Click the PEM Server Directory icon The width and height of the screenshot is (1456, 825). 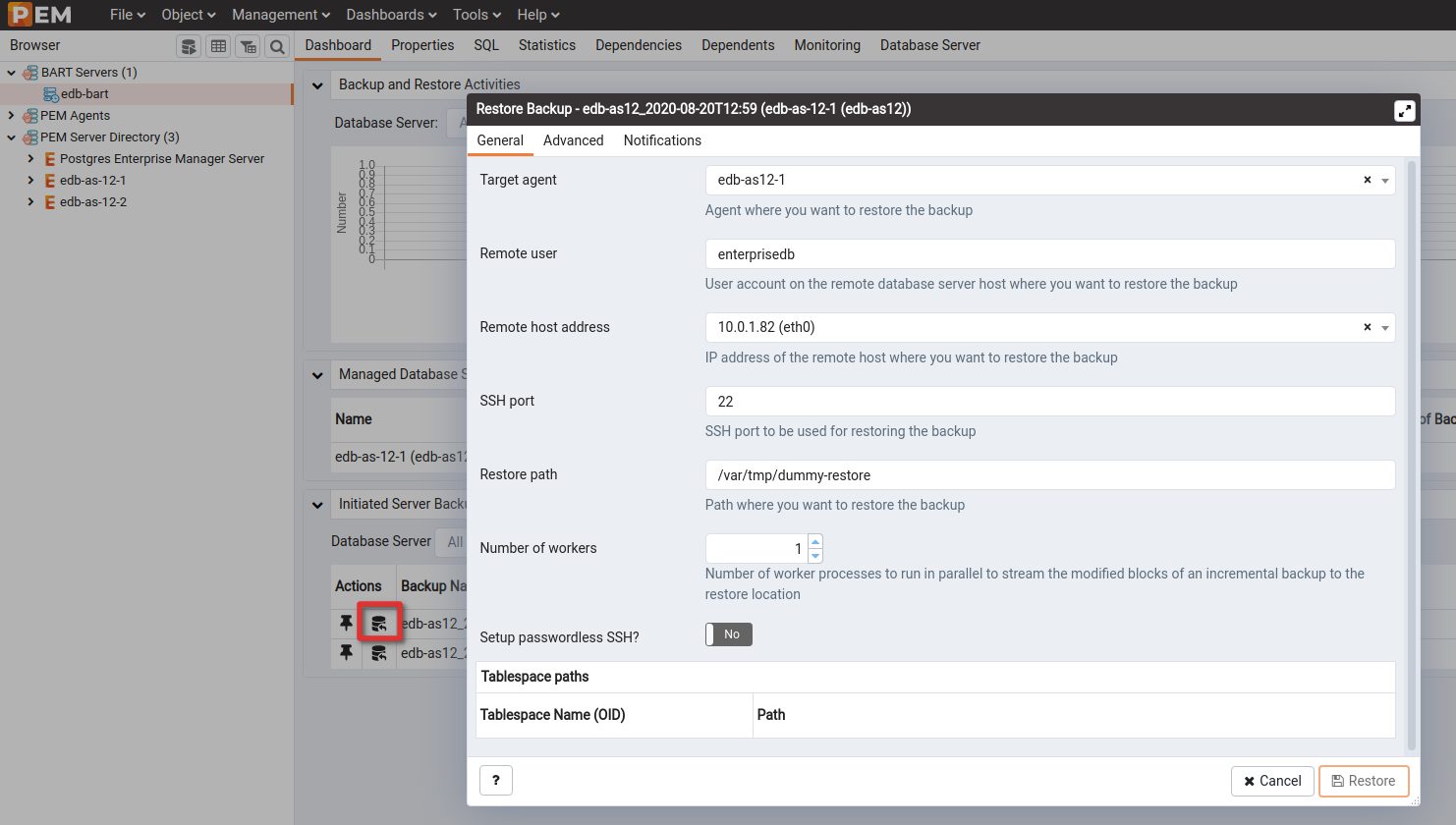[30, 137]
